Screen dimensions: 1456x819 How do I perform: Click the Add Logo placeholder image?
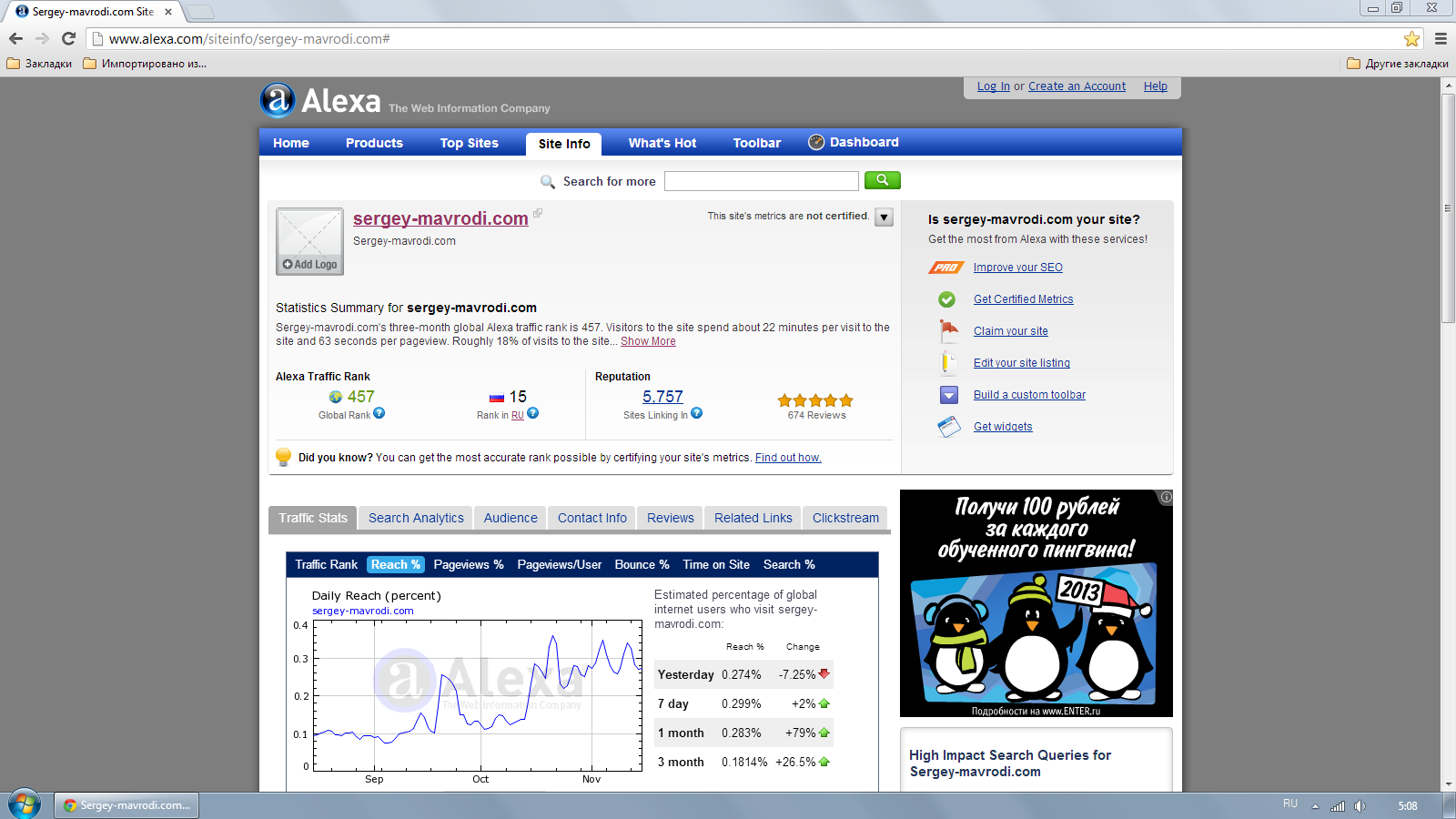pos(309,241)
